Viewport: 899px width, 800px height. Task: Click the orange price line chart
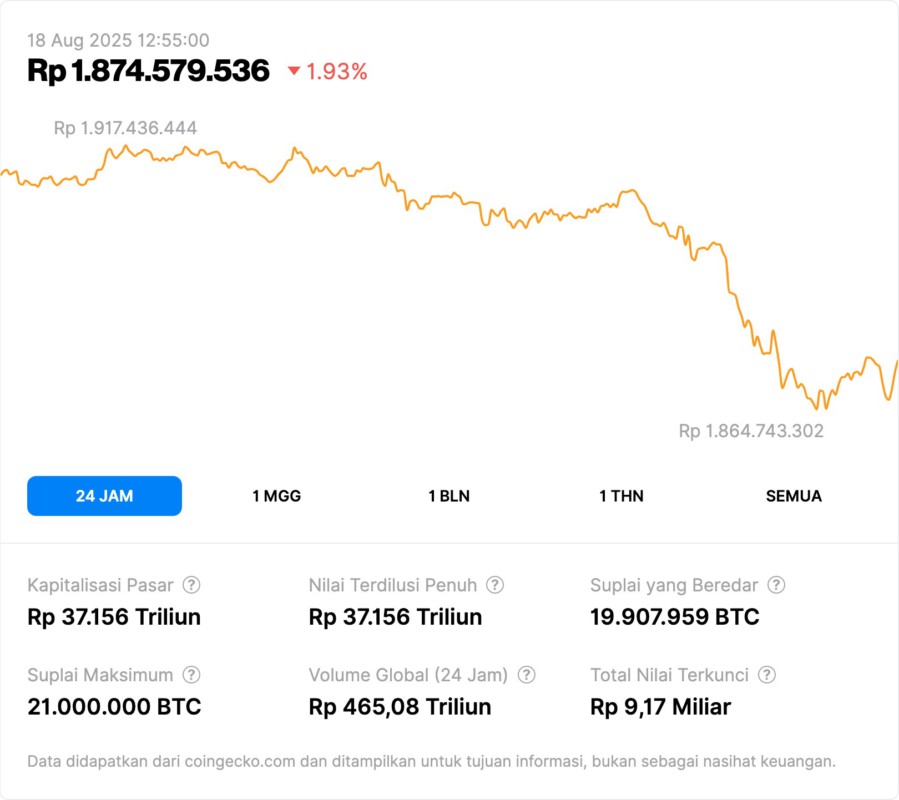pyautogui.click(x=450, y=206)
